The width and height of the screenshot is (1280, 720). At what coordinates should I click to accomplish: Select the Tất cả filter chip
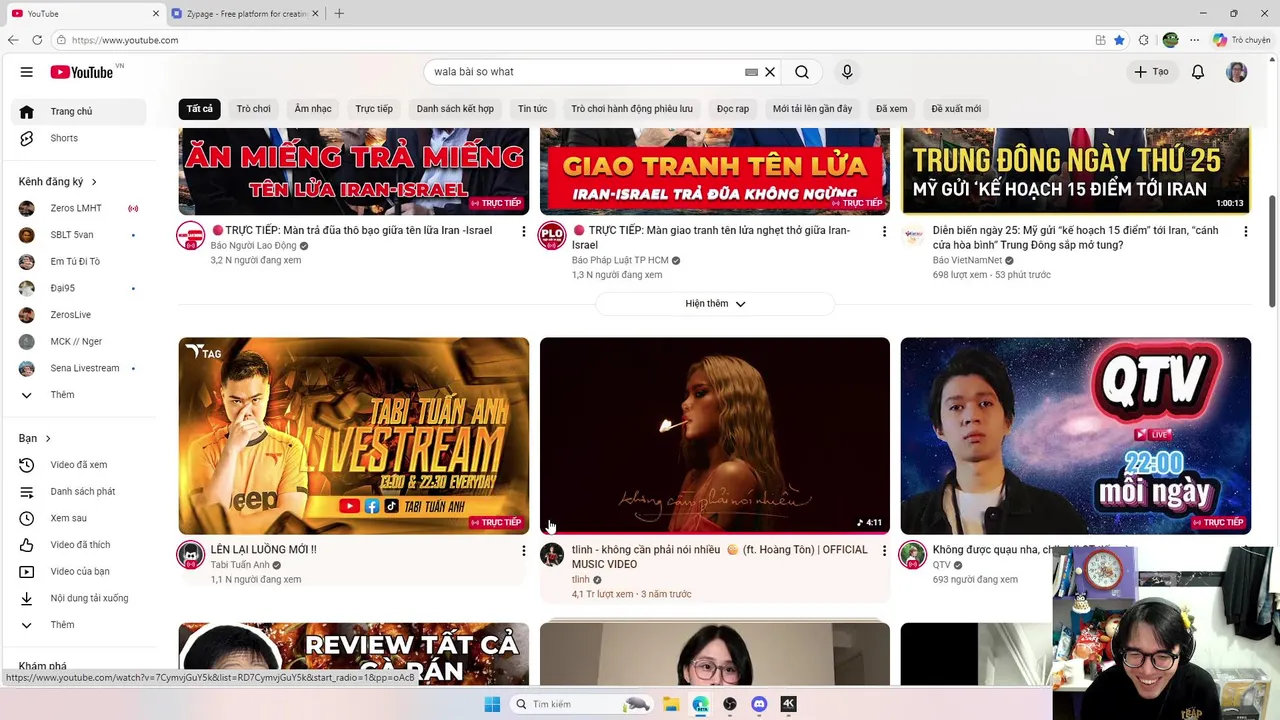(199, 109)
